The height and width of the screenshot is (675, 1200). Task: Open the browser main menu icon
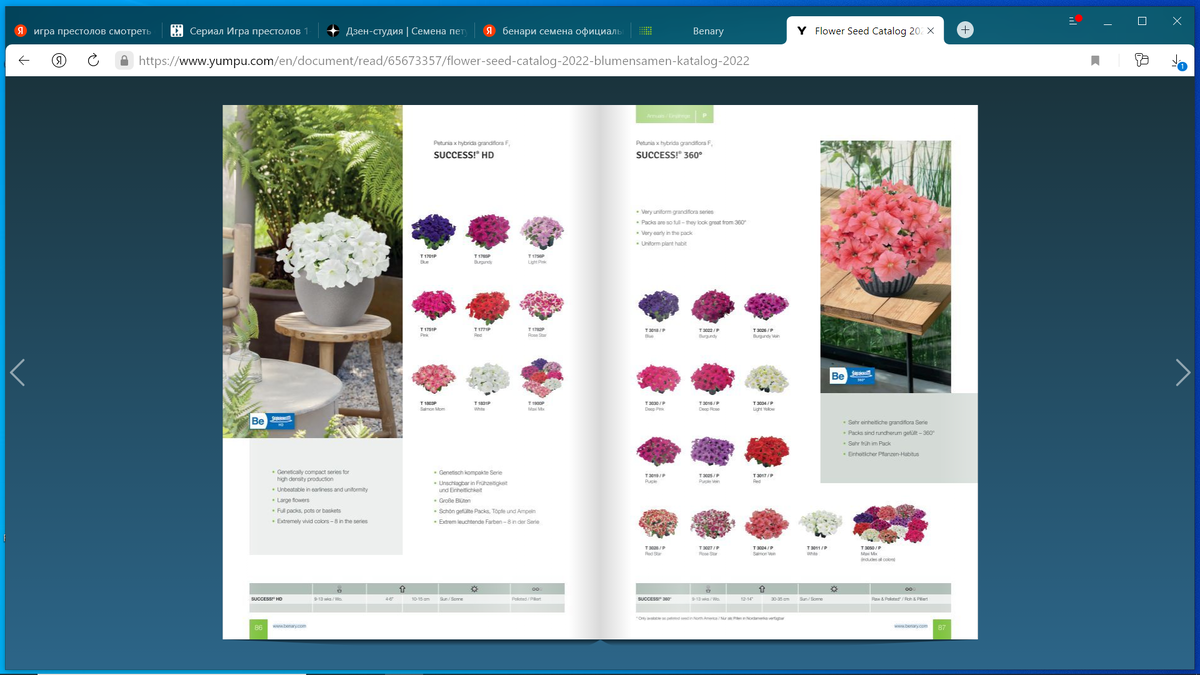[1075, 20]
